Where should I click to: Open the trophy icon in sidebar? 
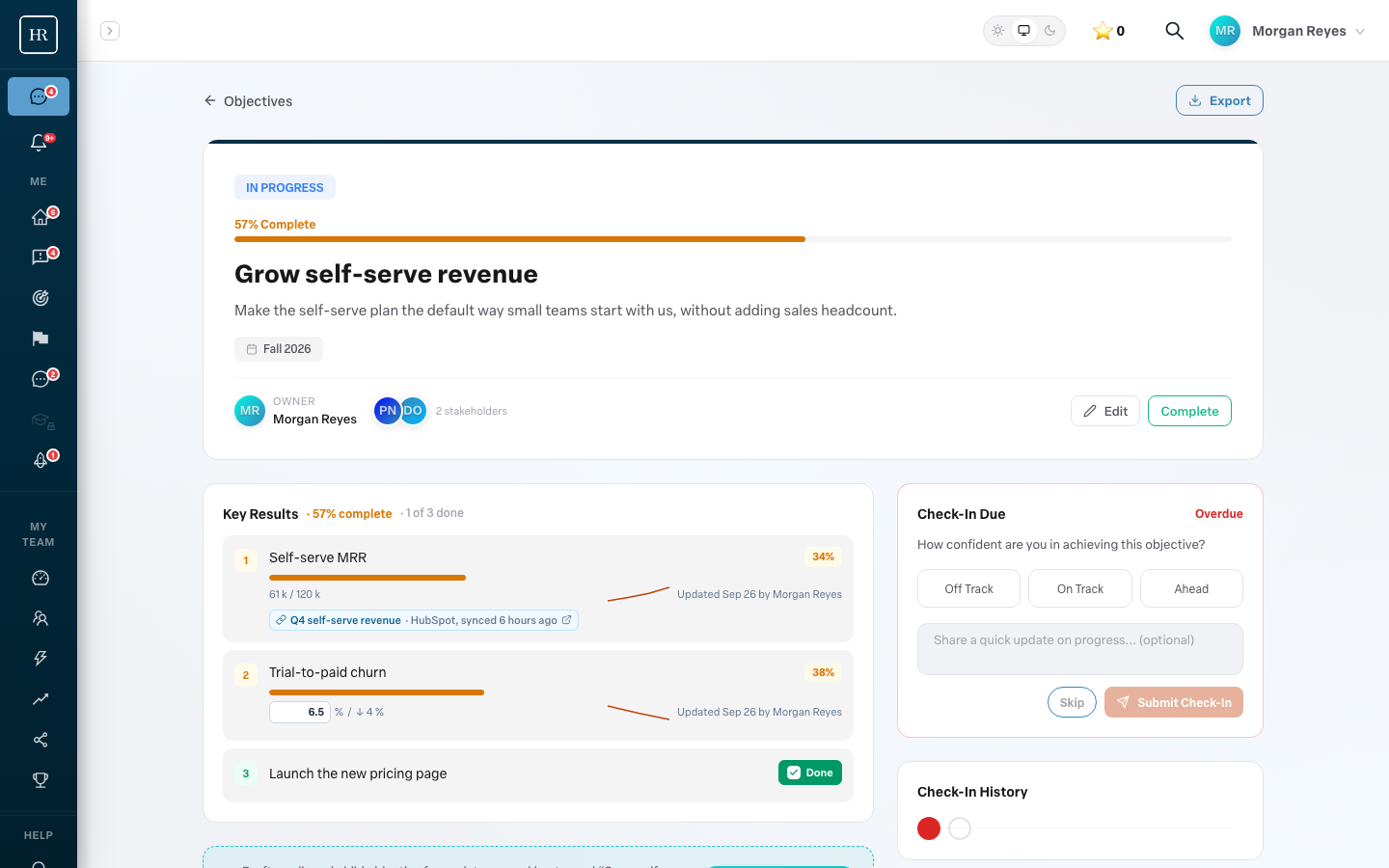pos(39,780)
